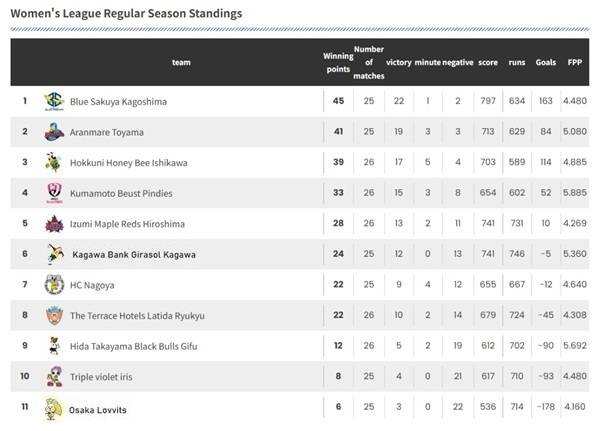This screenshot has width=600, height=431.
Task: Sort by the Winning points column header
Action: click(x=338, y=62)
